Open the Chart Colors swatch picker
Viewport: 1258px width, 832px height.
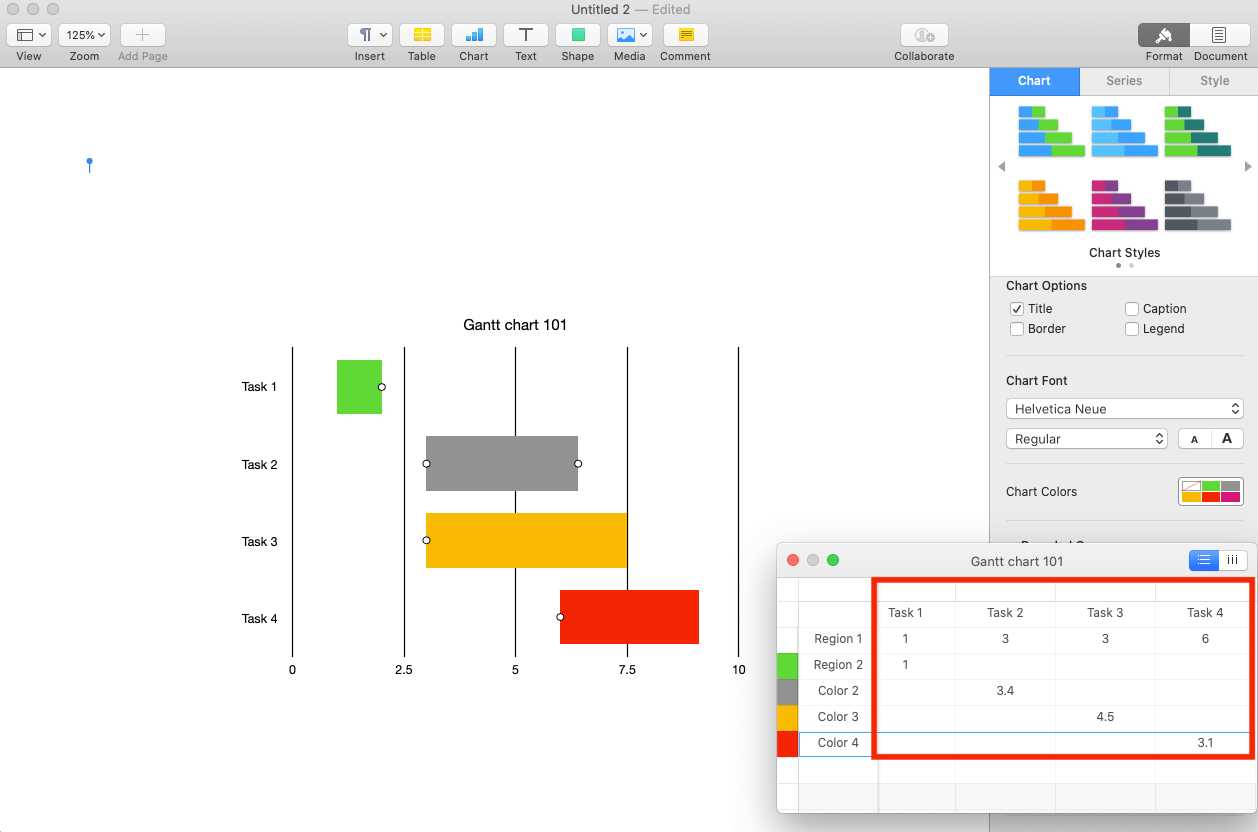pyautogui.click(x=1210, y=491)
